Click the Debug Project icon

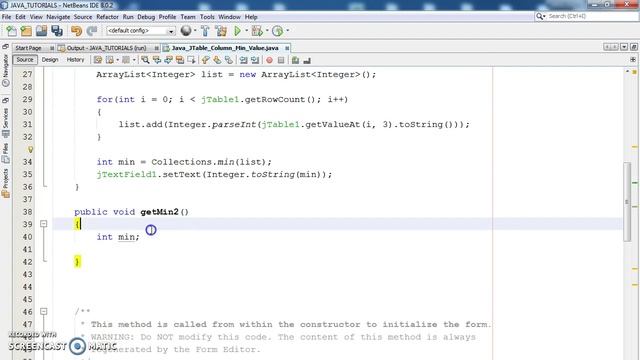click(x=257, y=31)
